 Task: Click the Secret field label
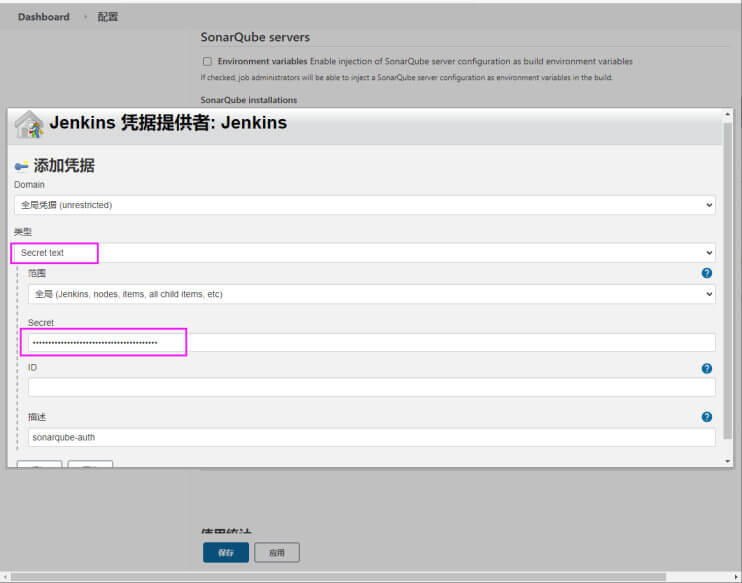click(41, 323)
